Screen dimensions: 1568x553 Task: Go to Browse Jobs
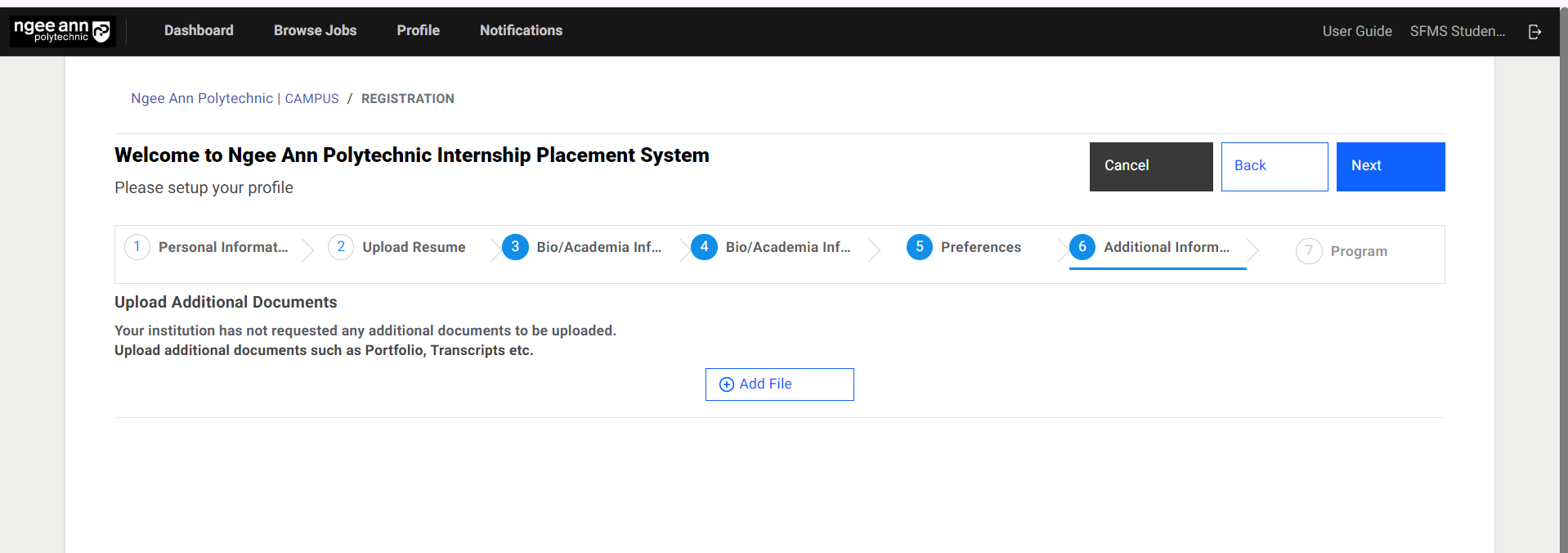(316, 30)
